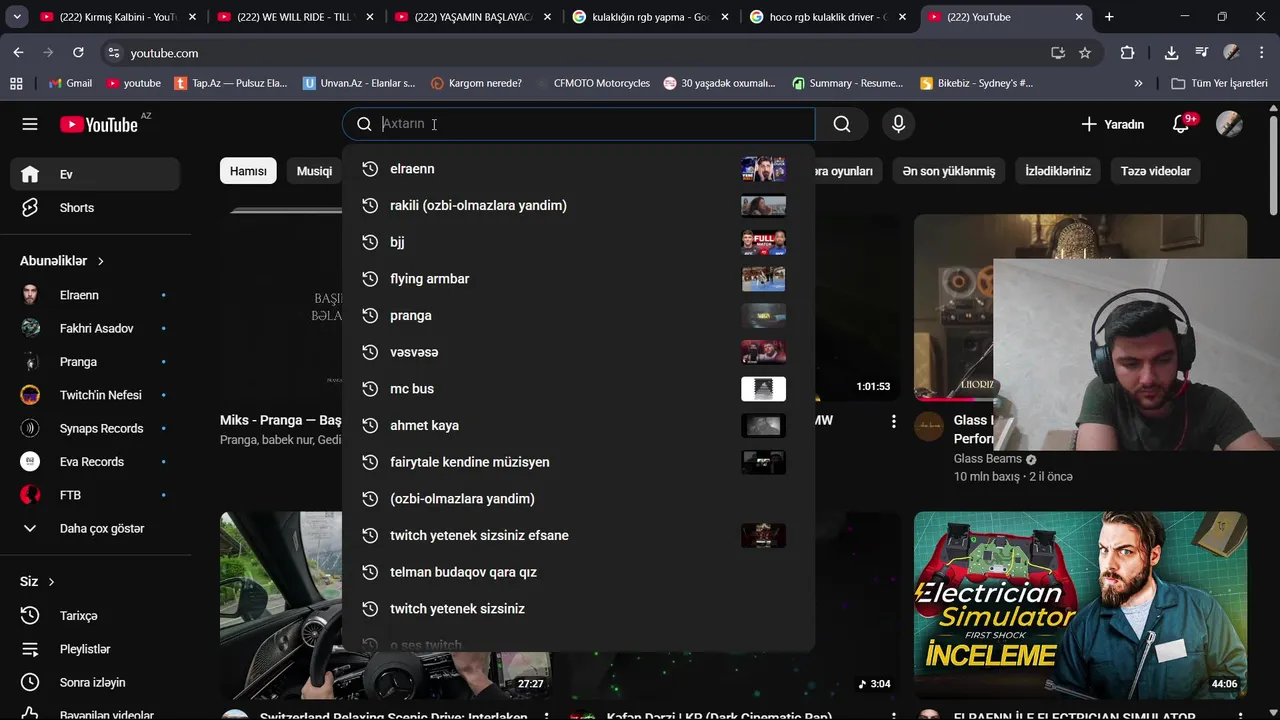Viewport: 1280px width, 720px height.
Task: Open the account avatar menu
Action: [1229, 124]
